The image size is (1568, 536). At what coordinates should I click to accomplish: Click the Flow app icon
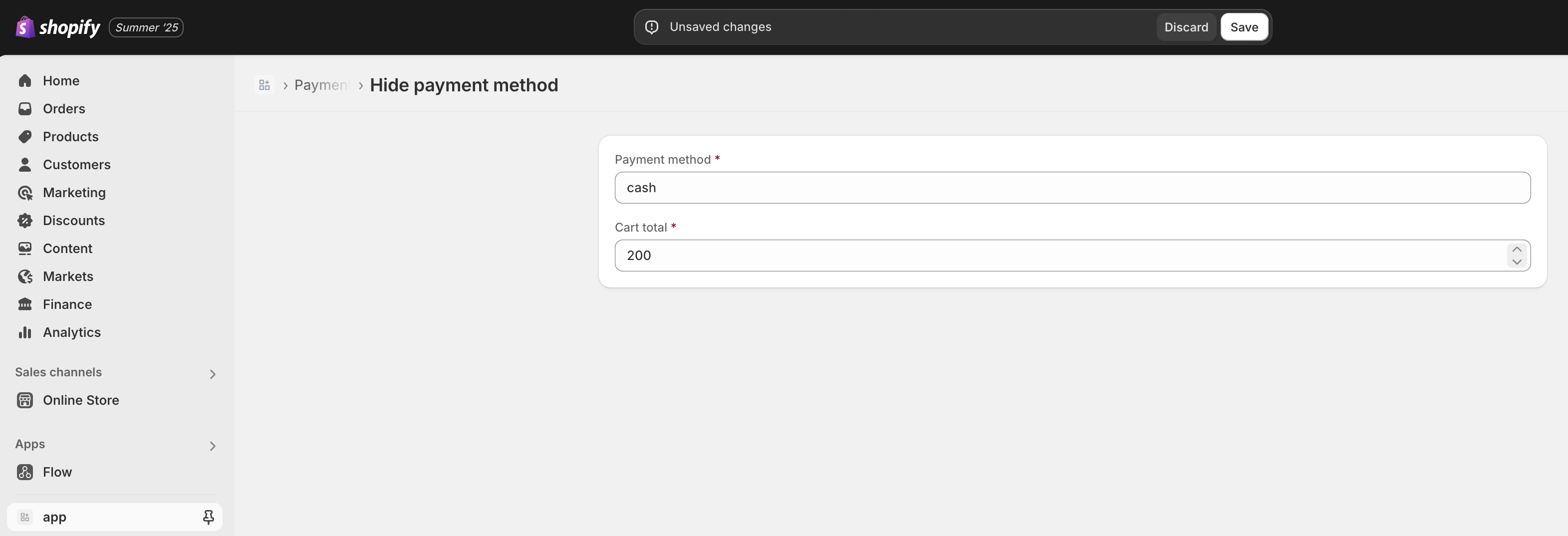[x=25, y=472]
